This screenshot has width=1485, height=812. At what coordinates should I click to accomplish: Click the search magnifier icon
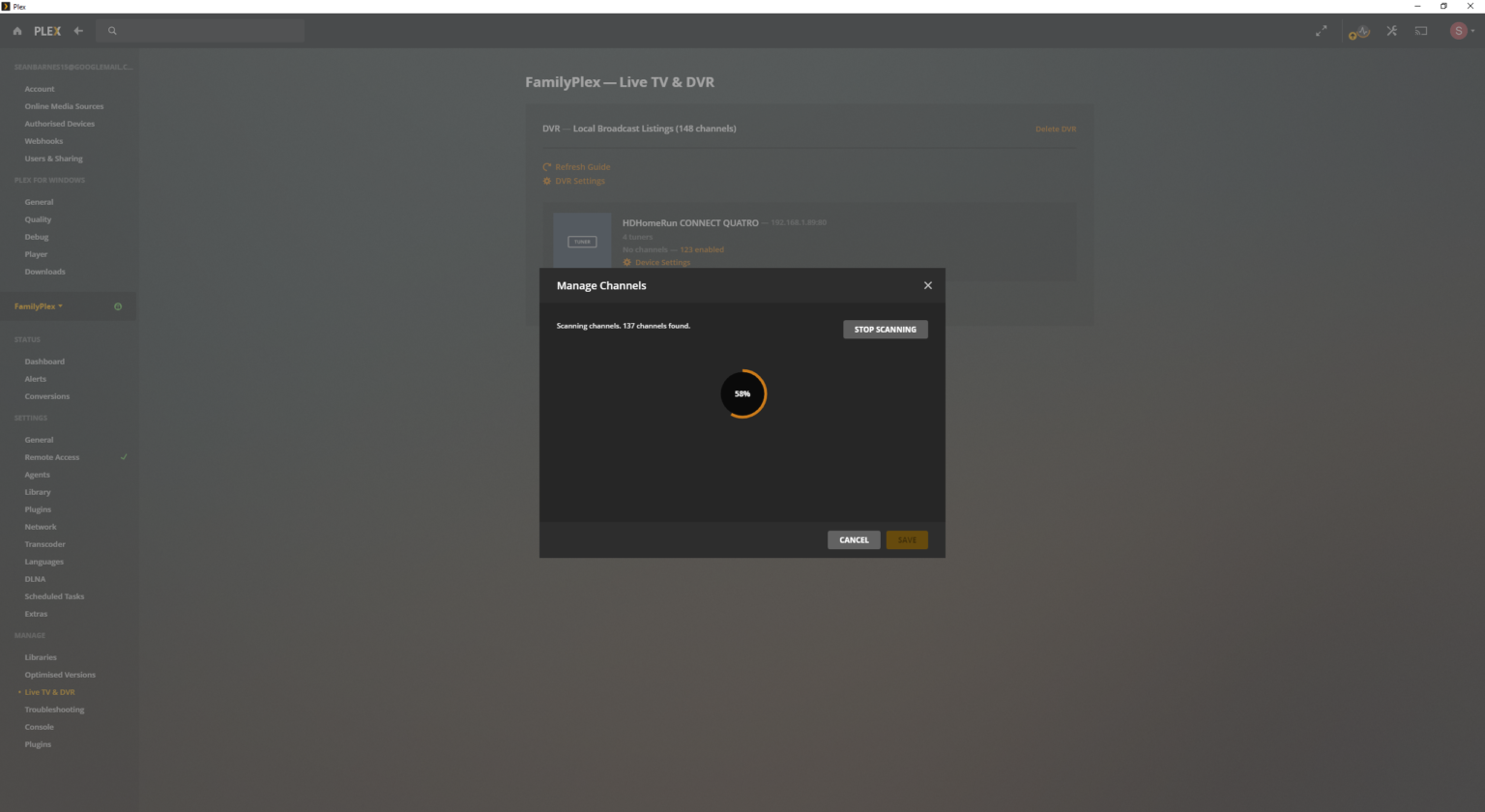pos(112,31)
